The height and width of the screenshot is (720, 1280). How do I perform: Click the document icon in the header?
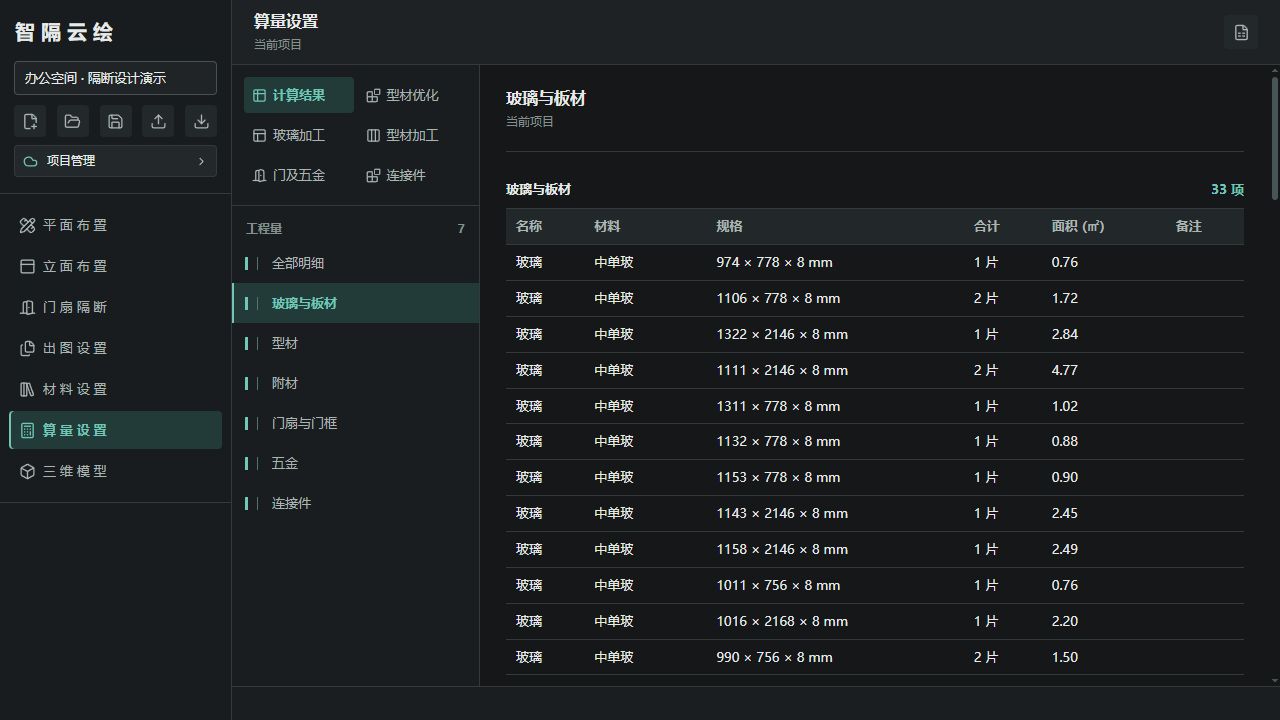[1241, 32]
